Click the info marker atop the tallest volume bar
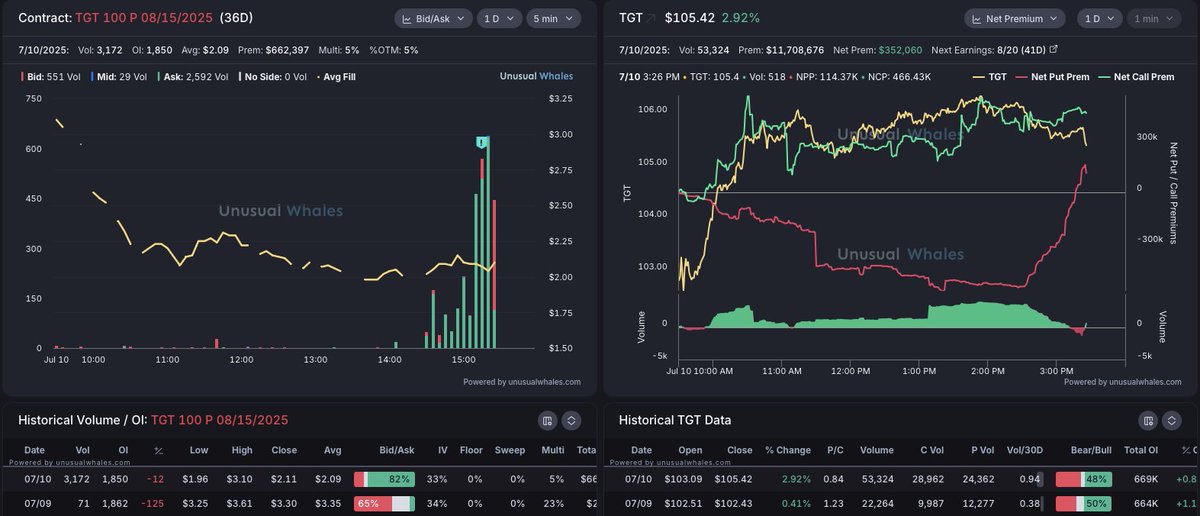This screenshot has height=516, width=1200. [482, 143]
